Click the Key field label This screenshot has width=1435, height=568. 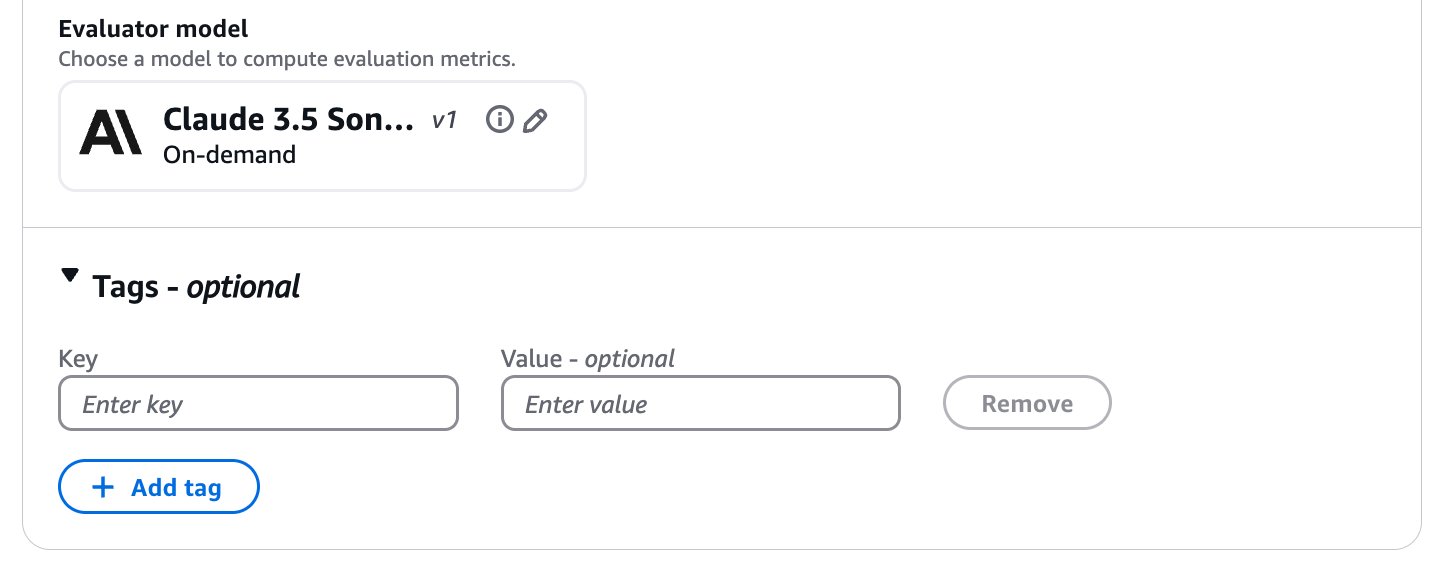[x=78, y=358]
